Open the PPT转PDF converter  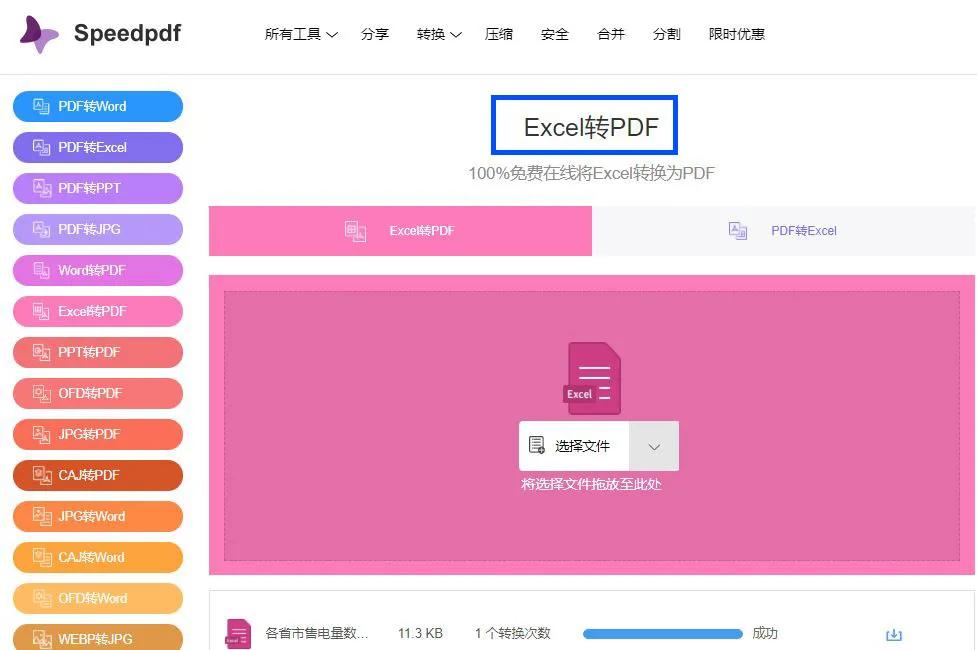97,352
